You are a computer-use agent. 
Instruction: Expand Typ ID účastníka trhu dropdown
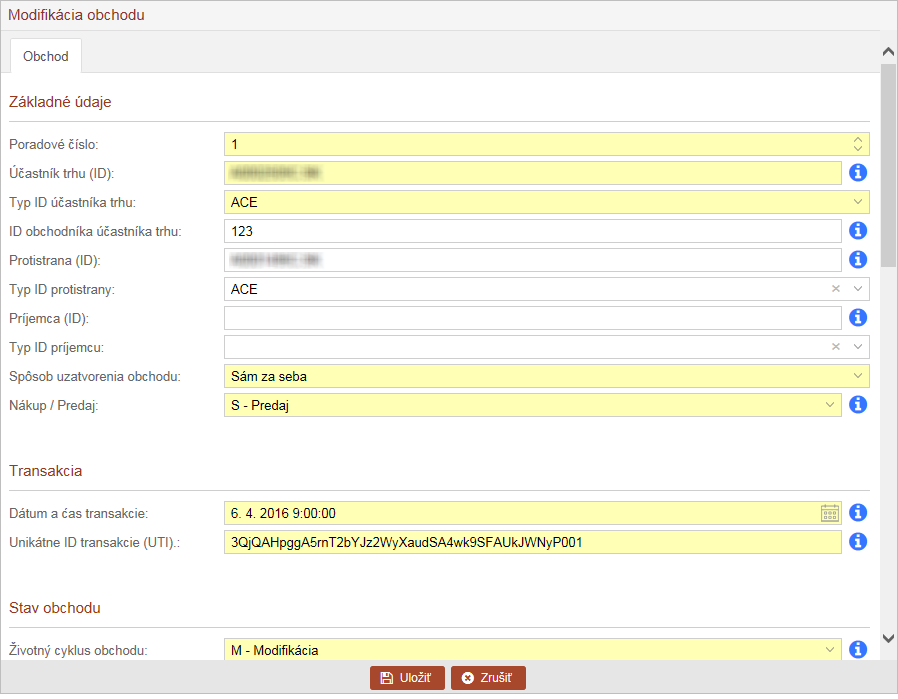click(857, 202)
